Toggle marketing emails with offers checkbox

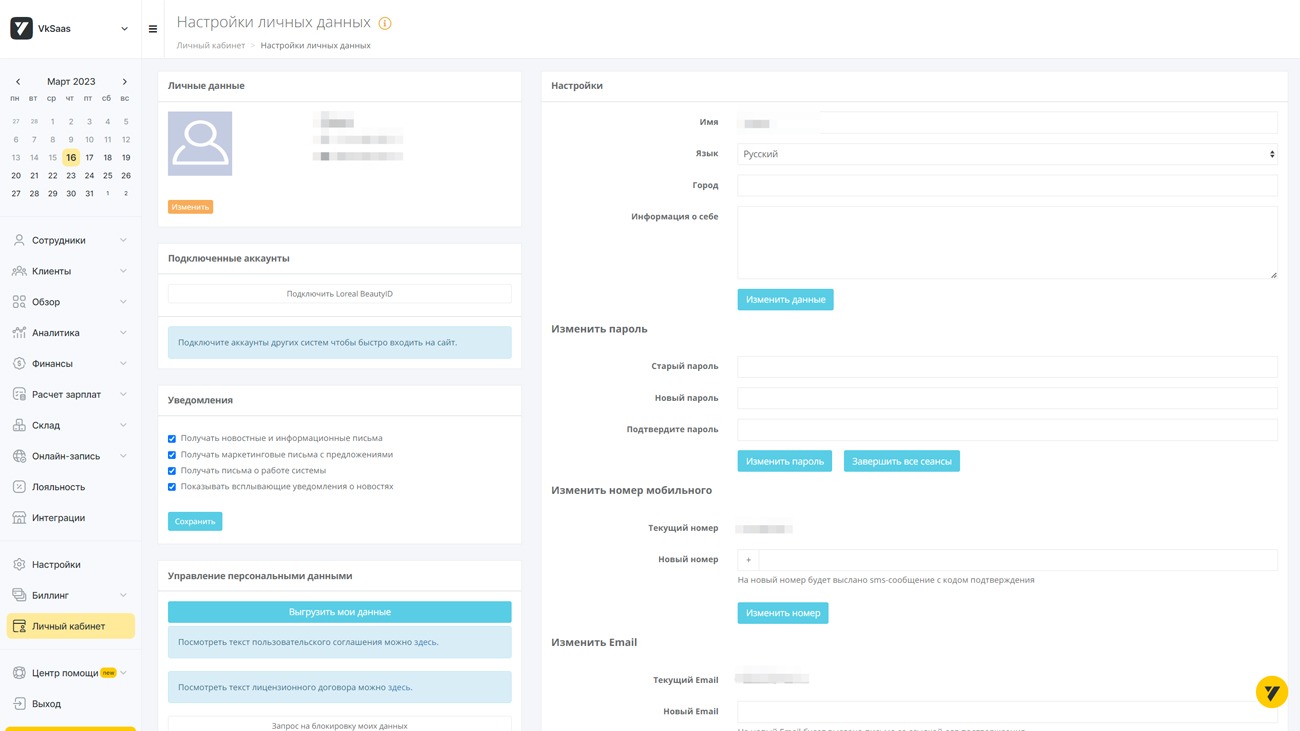click(172, 455)
